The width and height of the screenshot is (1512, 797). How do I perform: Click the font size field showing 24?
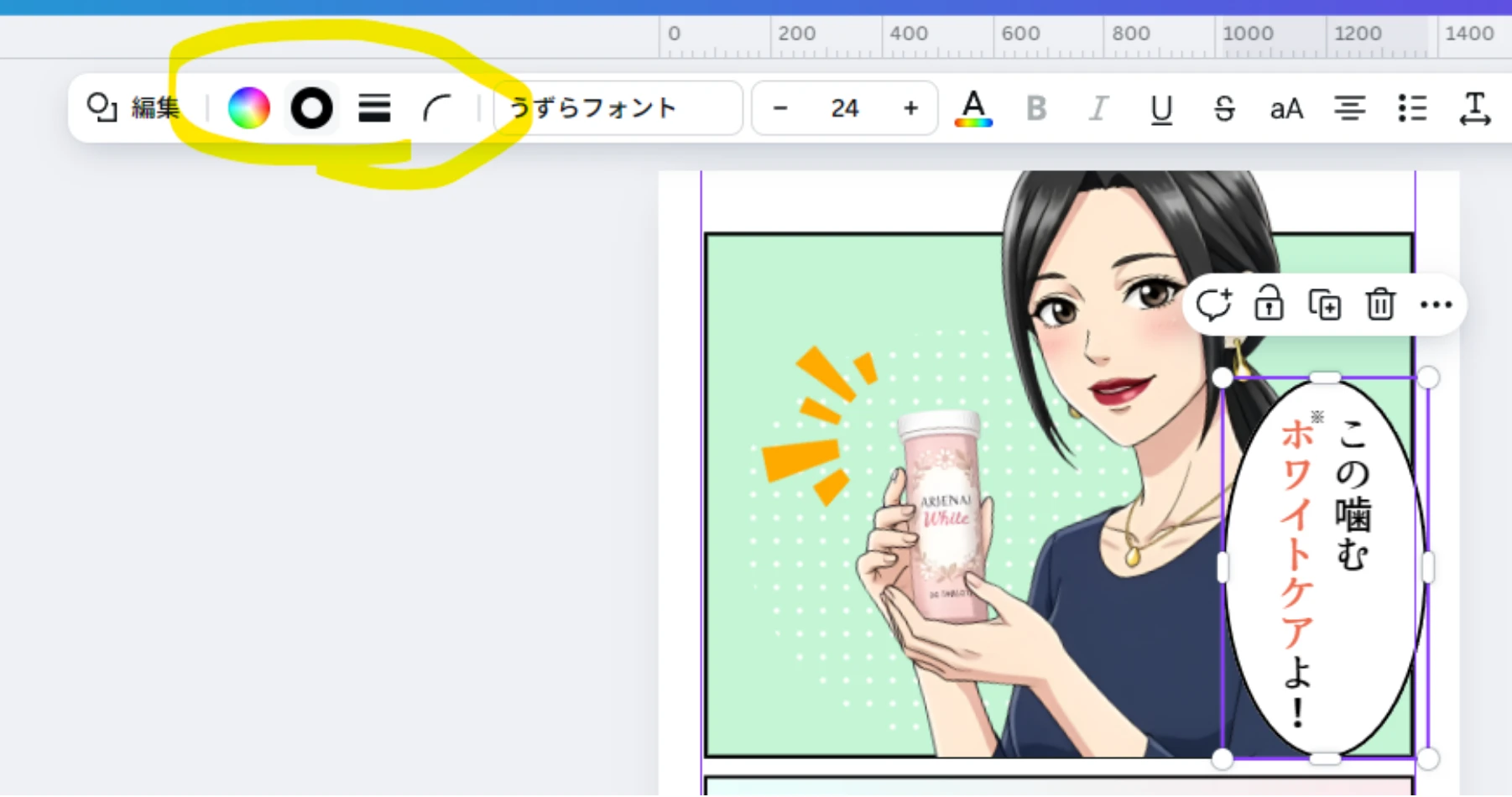pos(844,108)
